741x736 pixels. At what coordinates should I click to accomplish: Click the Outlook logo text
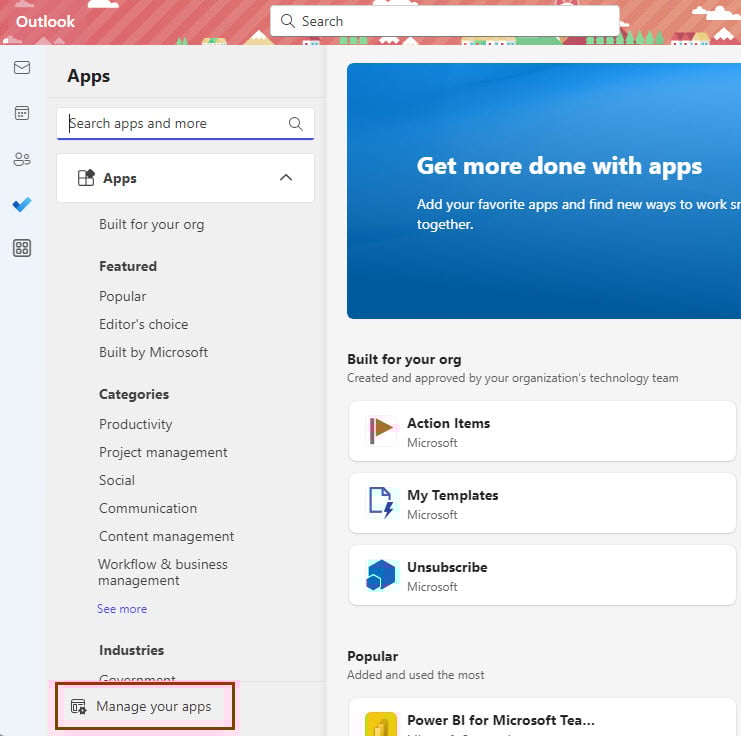point(45,21)
